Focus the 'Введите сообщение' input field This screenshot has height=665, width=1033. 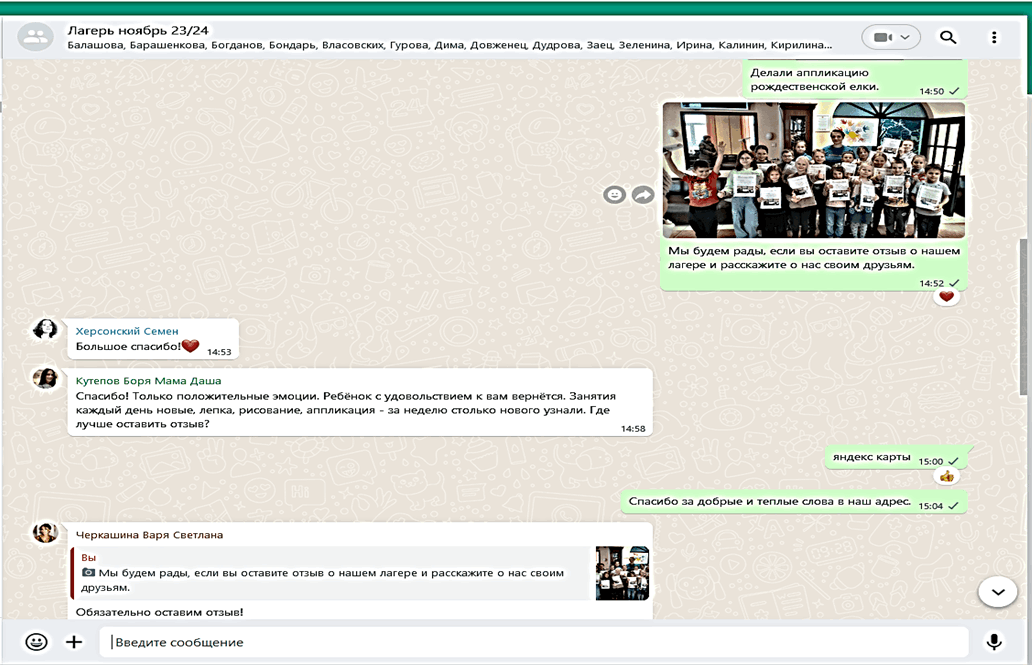pos(534,643)
